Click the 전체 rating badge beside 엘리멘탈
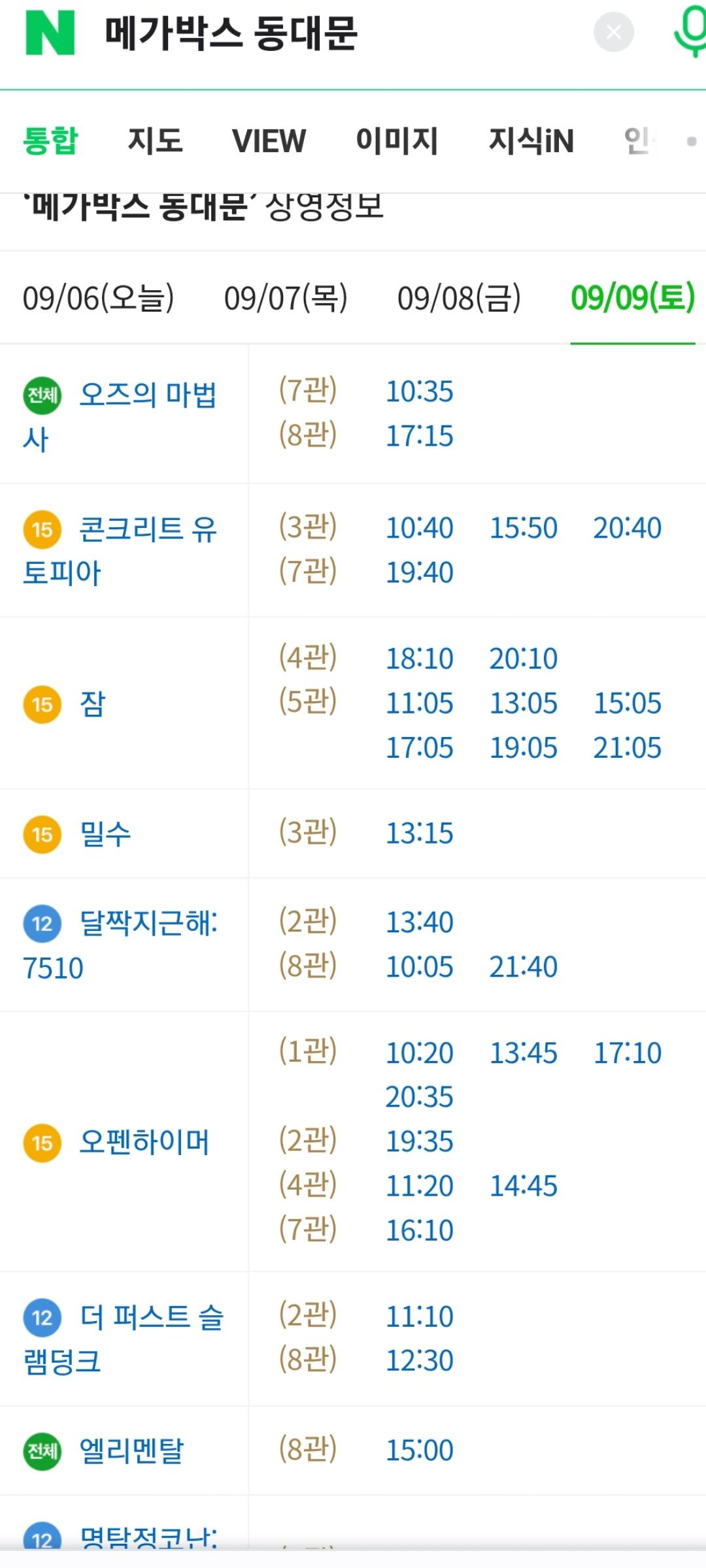This screenshot has height=1568, width=706. (x=42, y=1451)
